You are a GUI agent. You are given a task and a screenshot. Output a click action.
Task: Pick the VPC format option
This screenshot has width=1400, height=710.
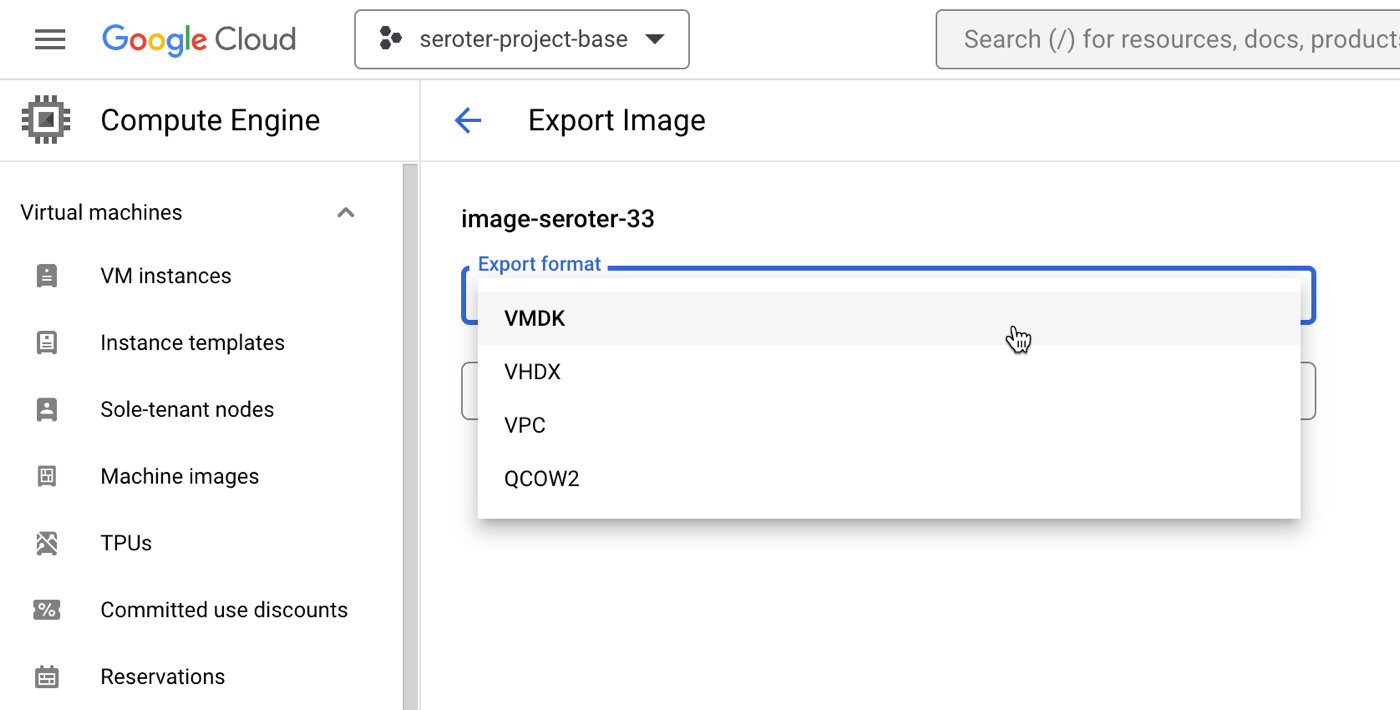click(525, 426)
